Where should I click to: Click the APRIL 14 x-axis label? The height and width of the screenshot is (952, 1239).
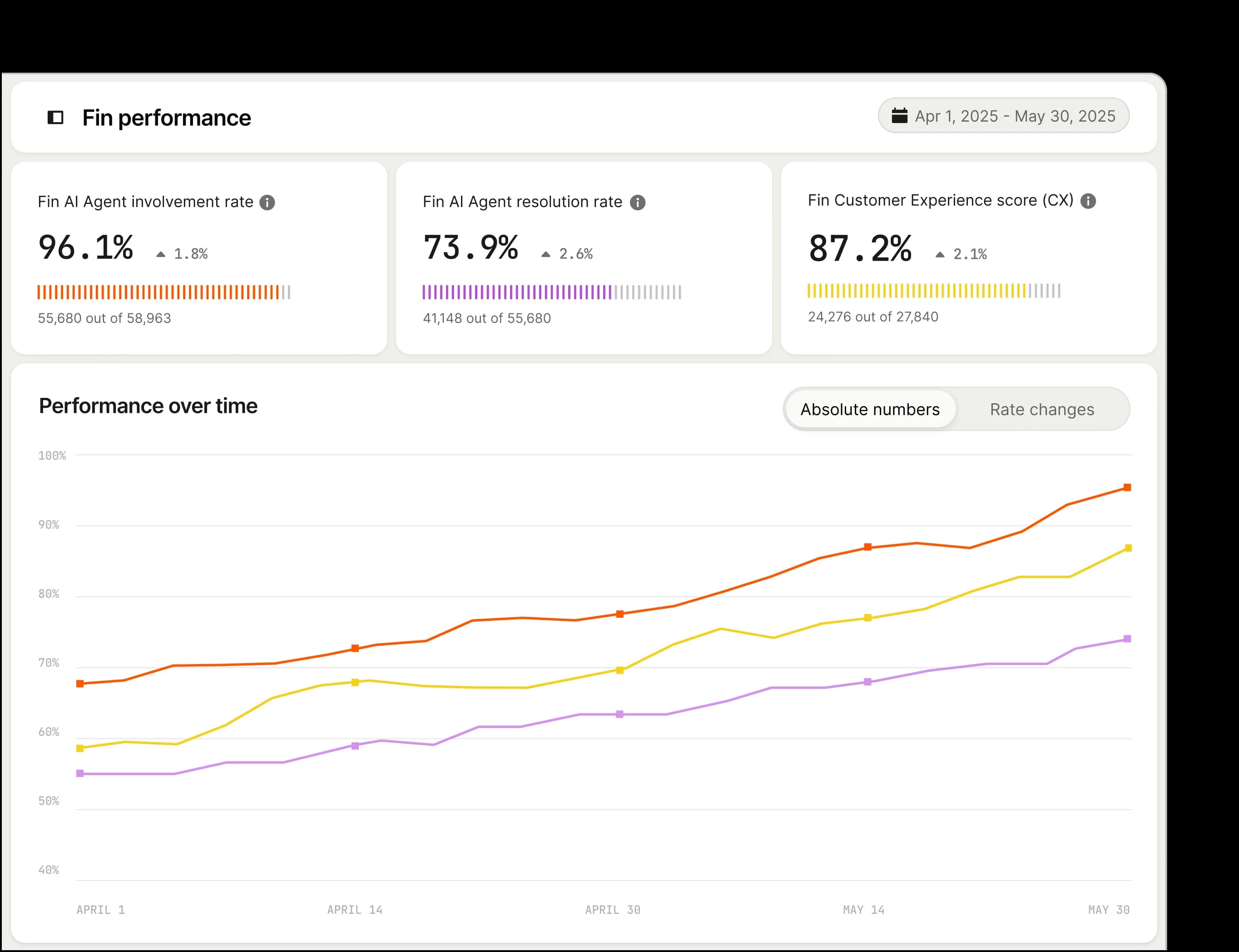[355, 909]
